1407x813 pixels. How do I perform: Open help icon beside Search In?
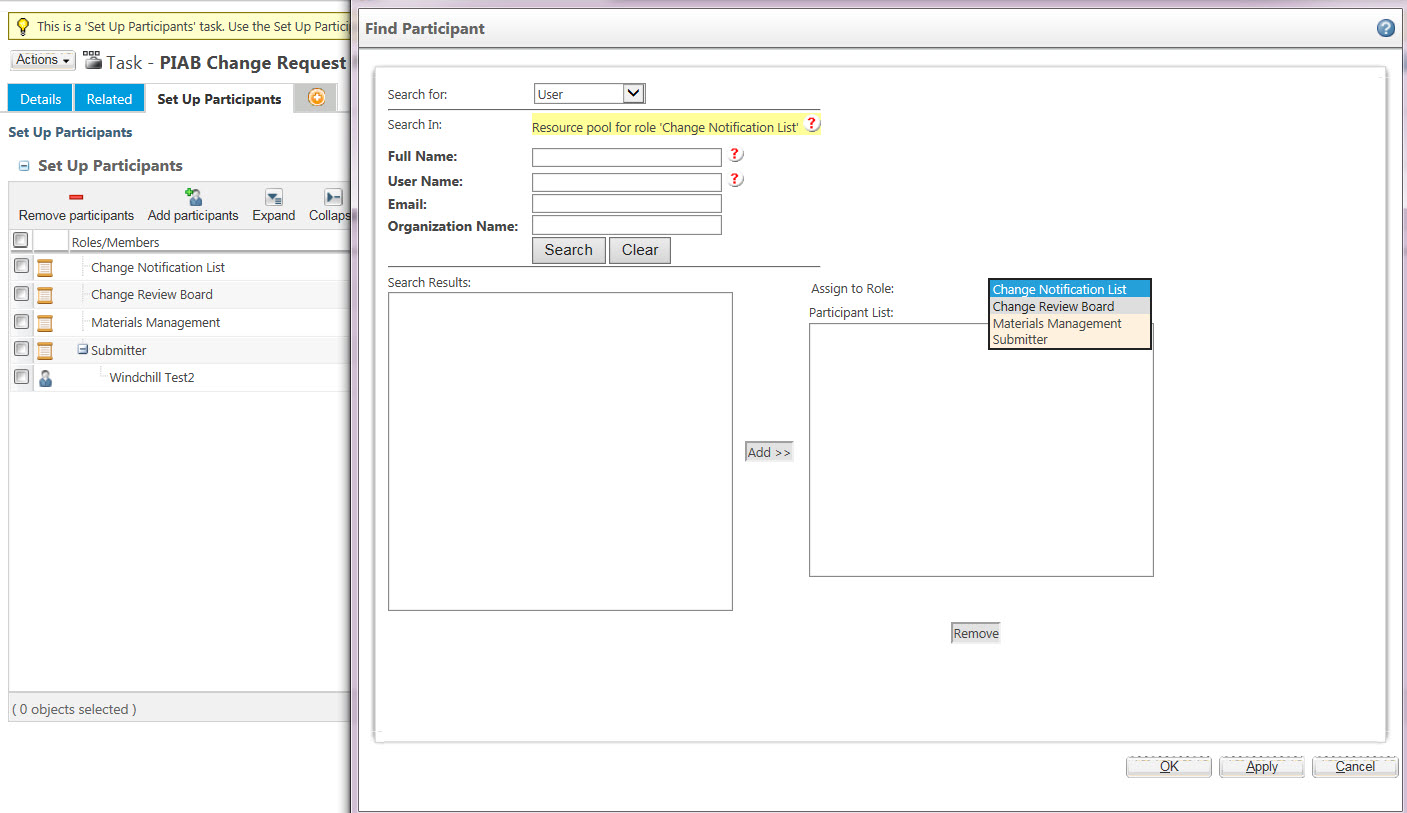(x=812, y=124)
